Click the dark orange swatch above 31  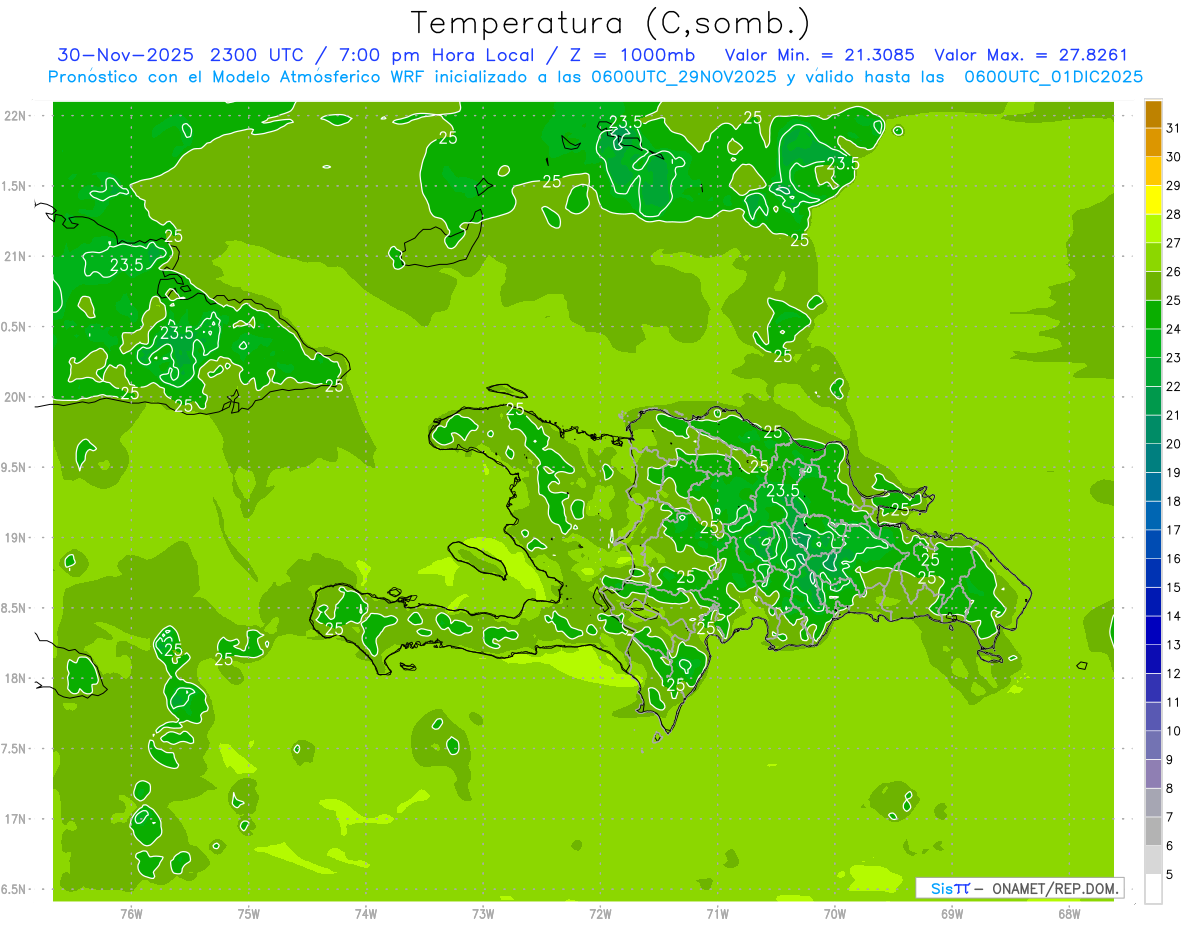[1153, 115]
